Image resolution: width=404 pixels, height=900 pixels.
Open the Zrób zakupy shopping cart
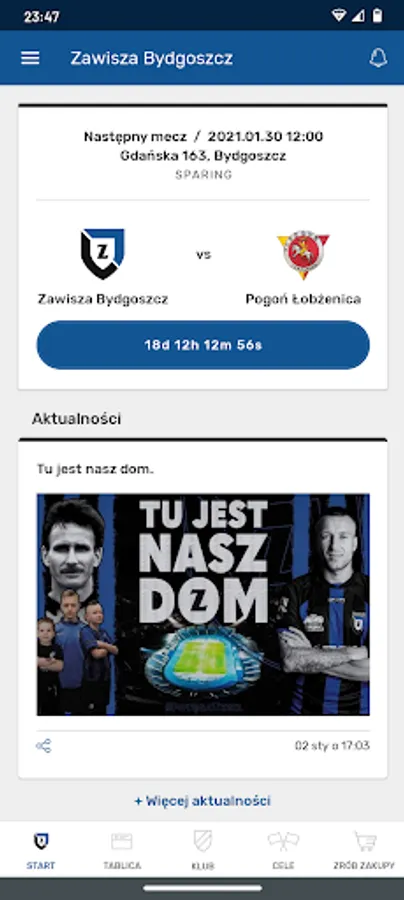point(364,841)
